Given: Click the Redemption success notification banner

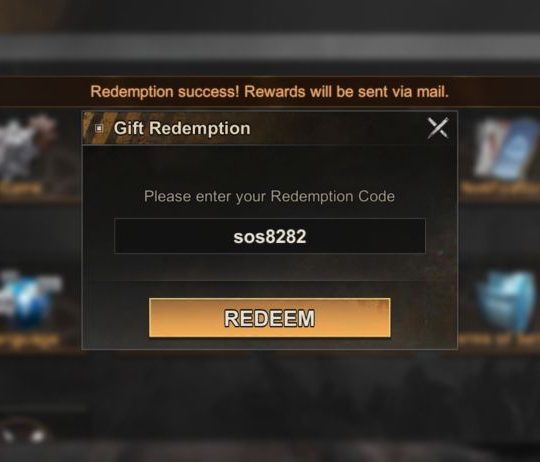Looking at the screenshot, I should pyautogui.click(x=270, y=92).
